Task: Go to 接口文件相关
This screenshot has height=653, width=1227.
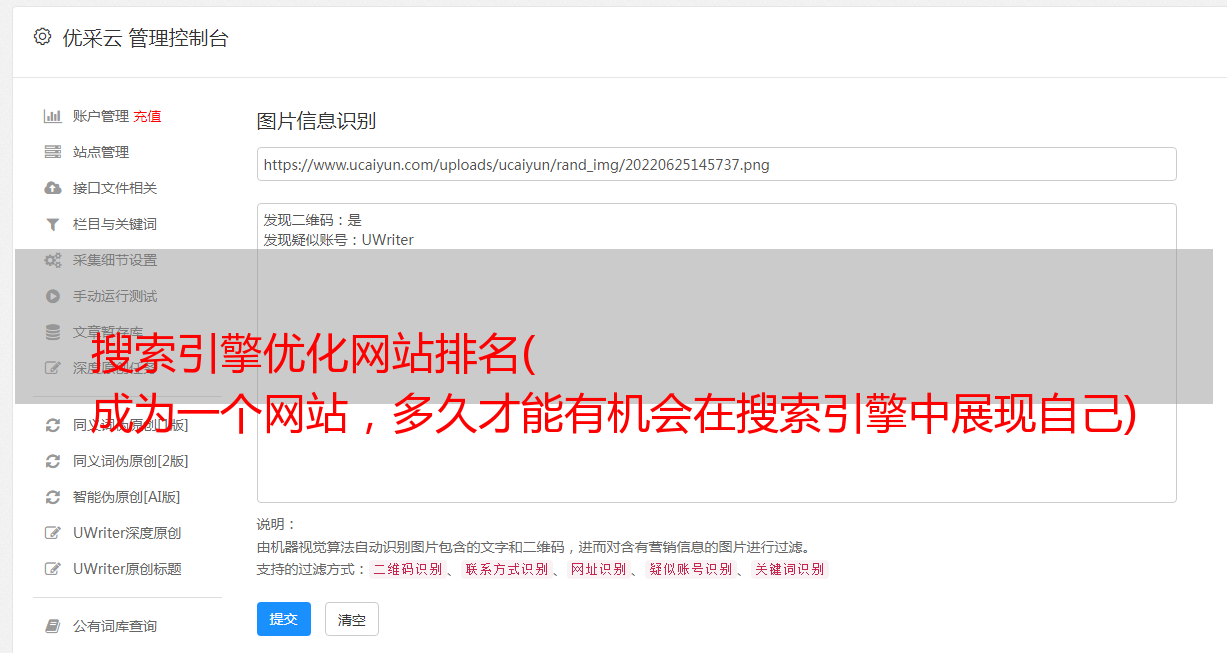Action: [115, 188]
